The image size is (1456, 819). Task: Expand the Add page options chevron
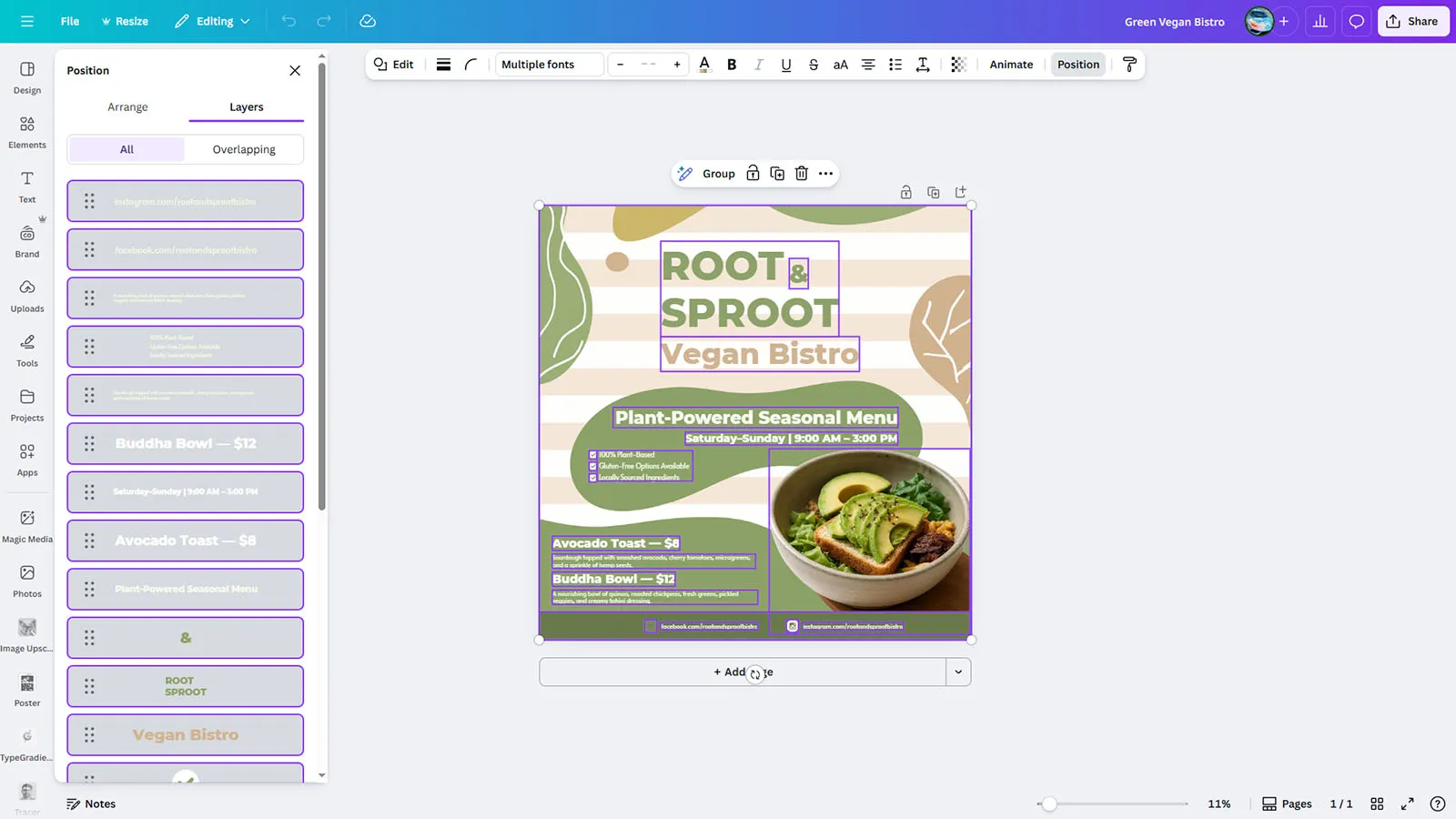coord(958,672)
